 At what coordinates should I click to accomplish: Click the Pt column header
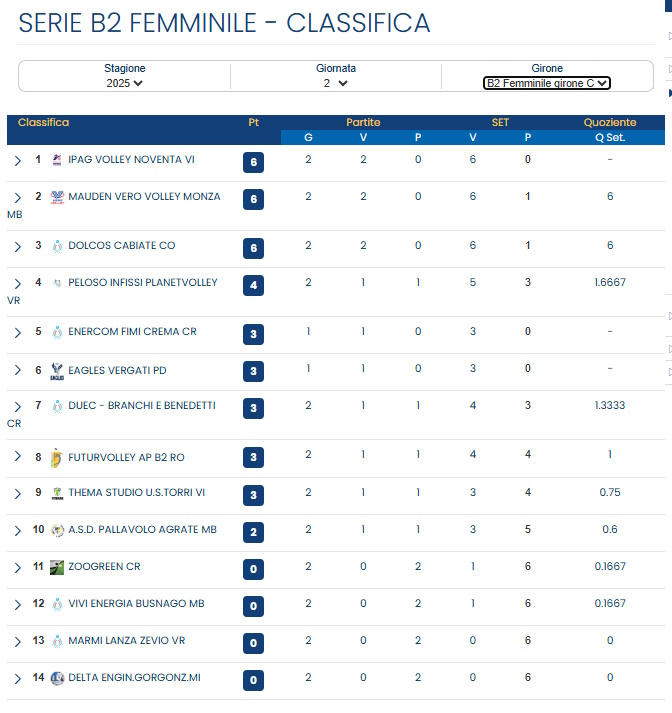point(253,122)
